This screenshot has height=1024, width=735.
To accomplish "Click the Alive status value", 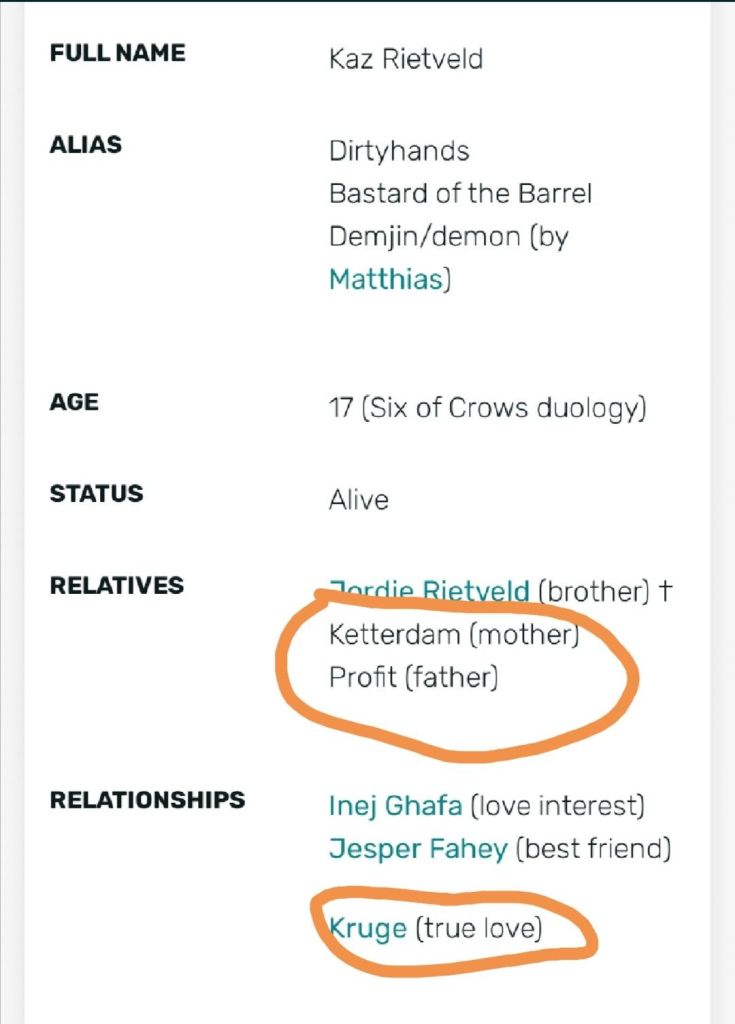I will (358, 499).
